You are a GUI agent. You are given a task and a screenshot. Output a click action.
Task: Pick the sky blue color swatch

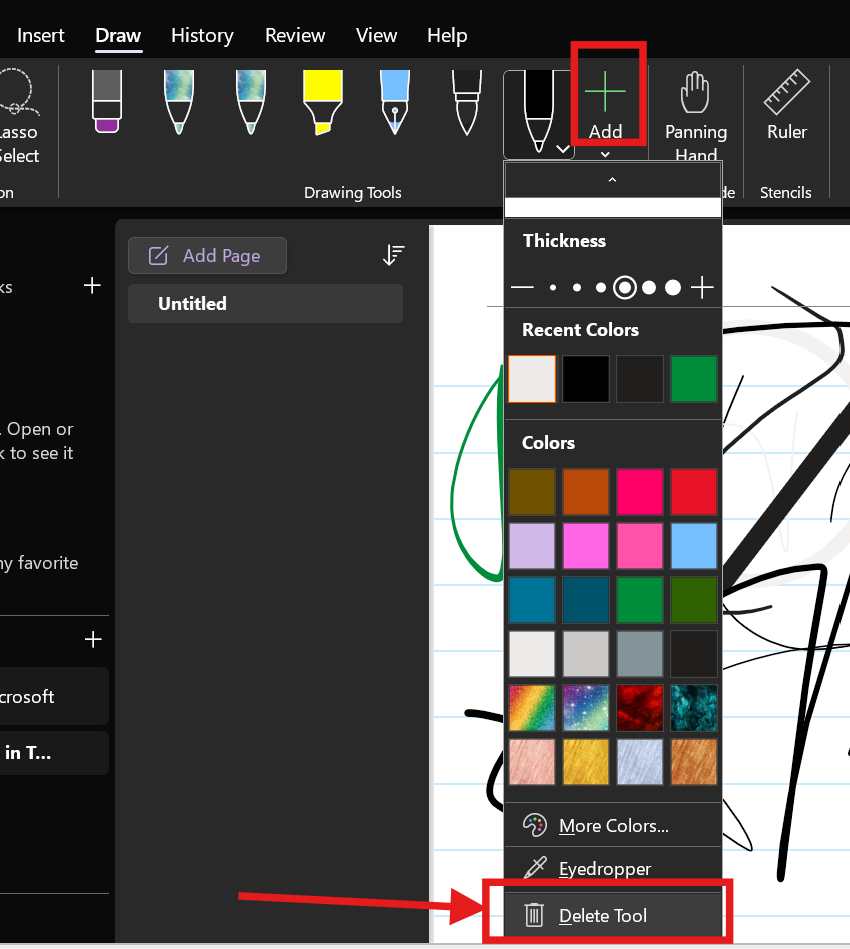[694, 546]
